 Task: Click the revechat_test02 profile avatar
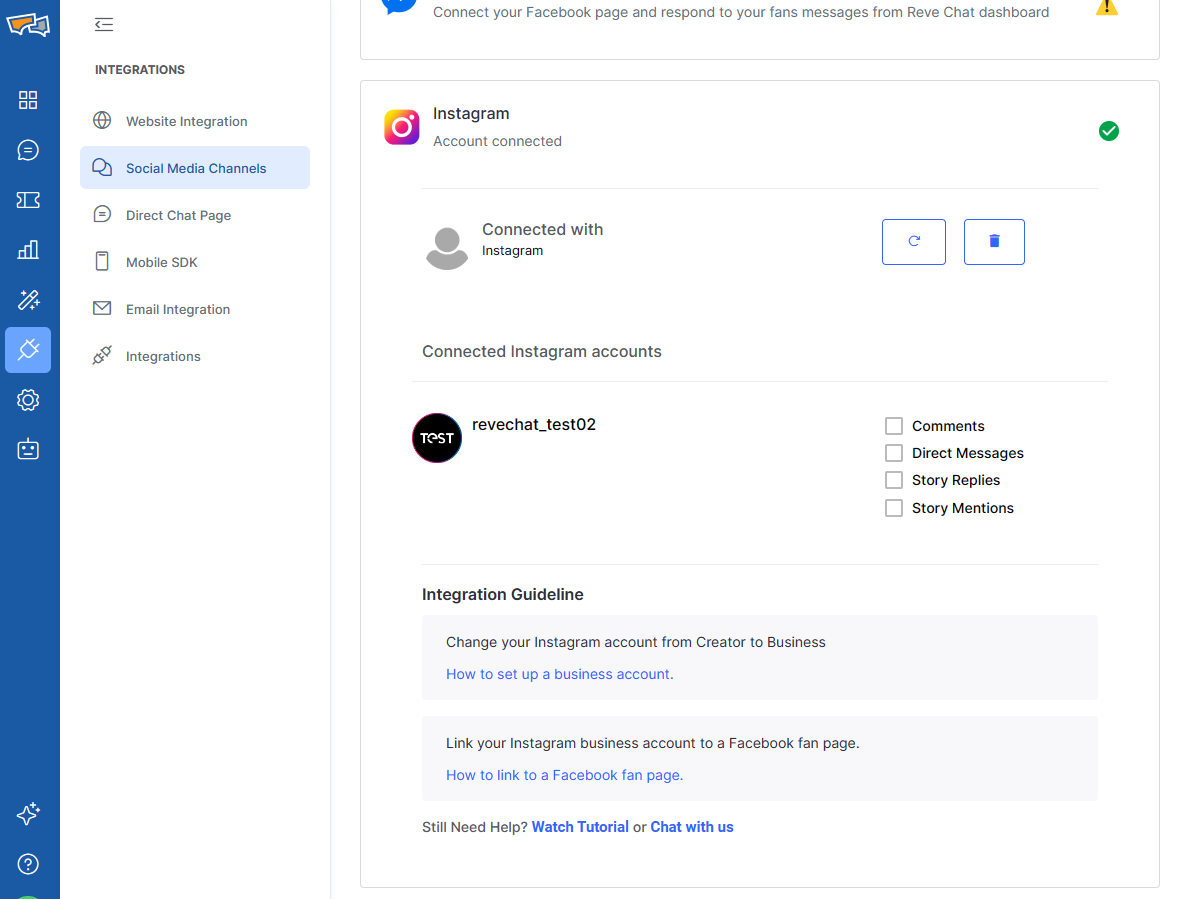tap(437, 438)
